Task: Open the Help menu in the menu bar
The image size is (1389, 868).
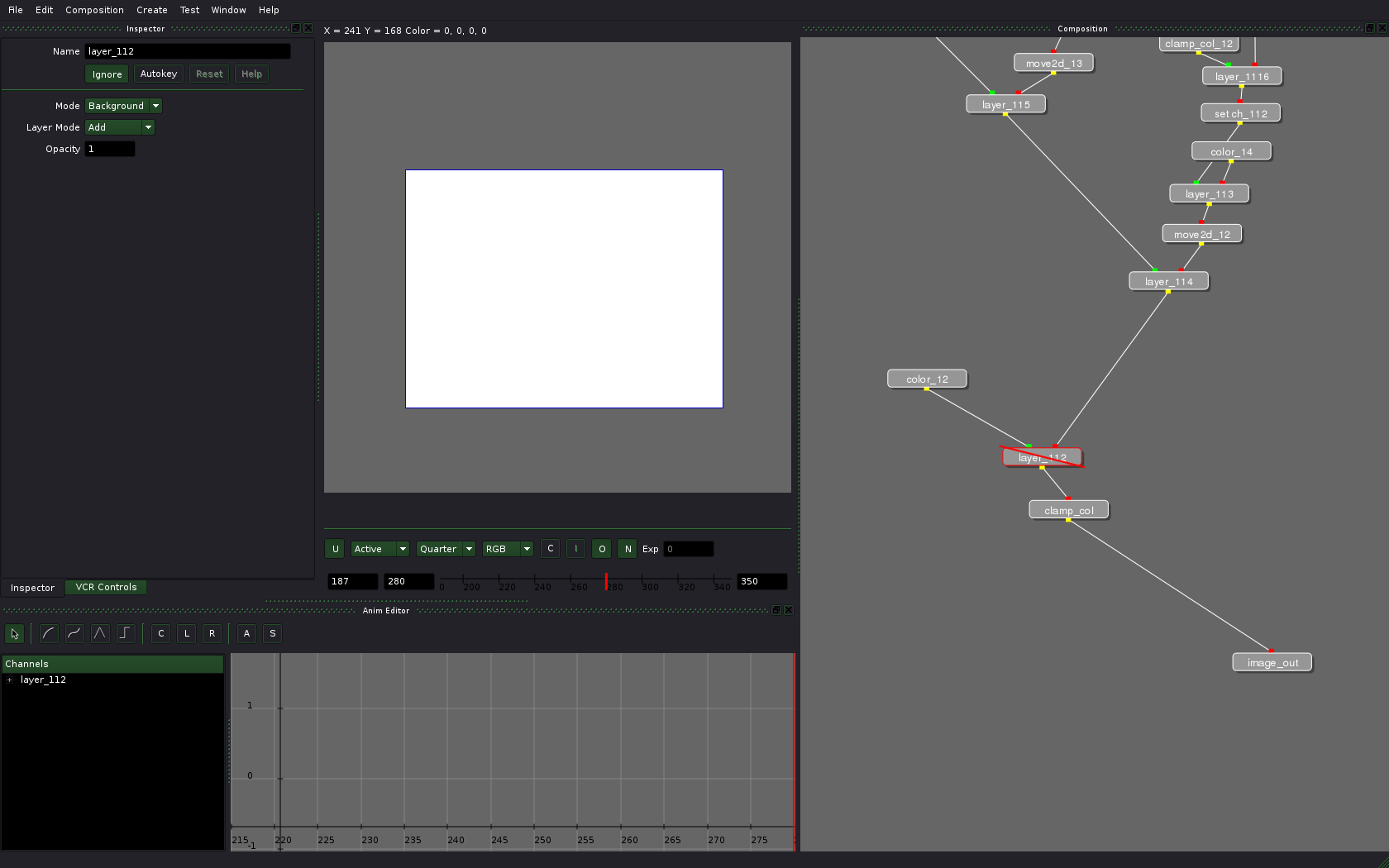Action: click(x=269, y=10)
